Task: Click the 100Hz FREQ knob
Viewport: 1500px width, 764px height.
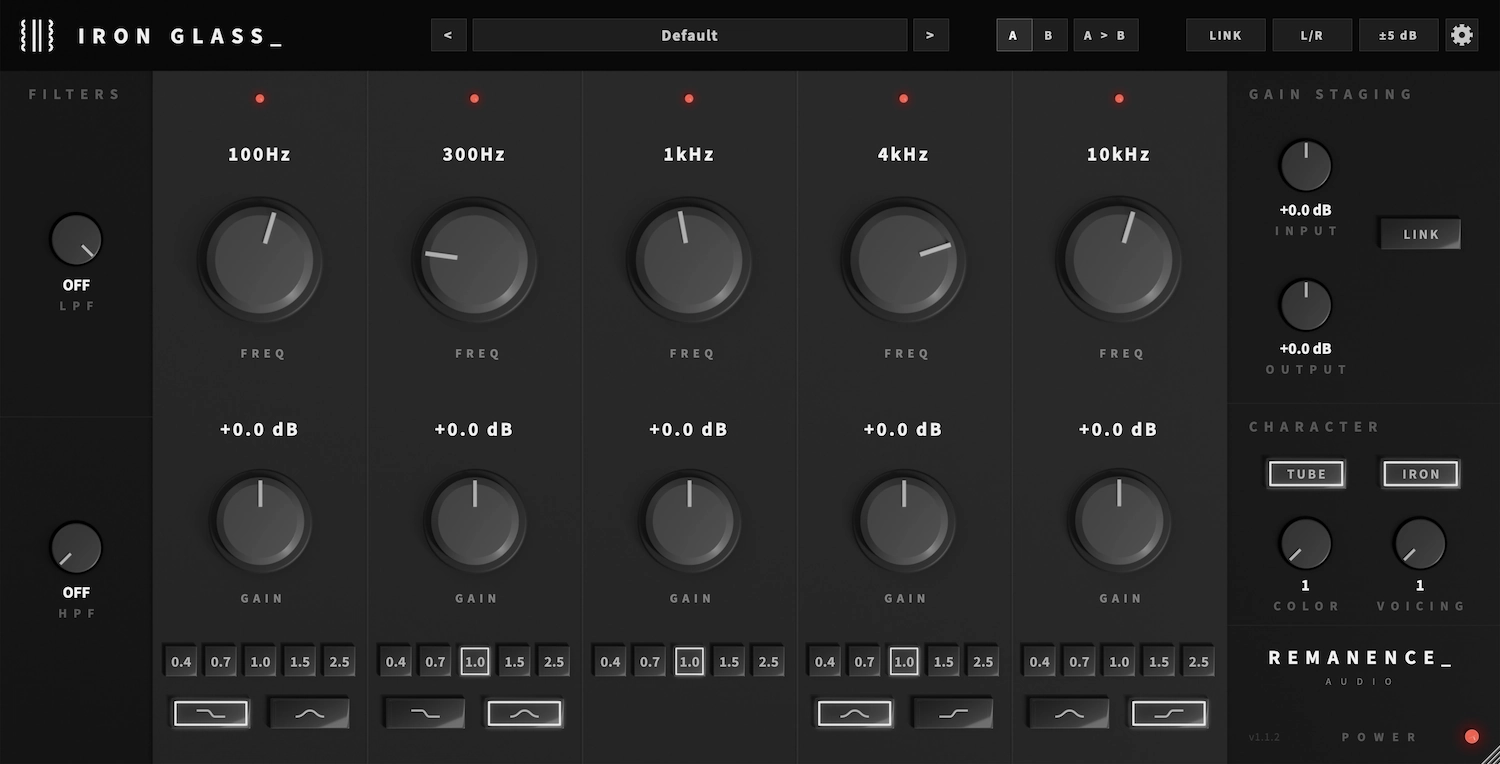Action: [x=260, y=260]
